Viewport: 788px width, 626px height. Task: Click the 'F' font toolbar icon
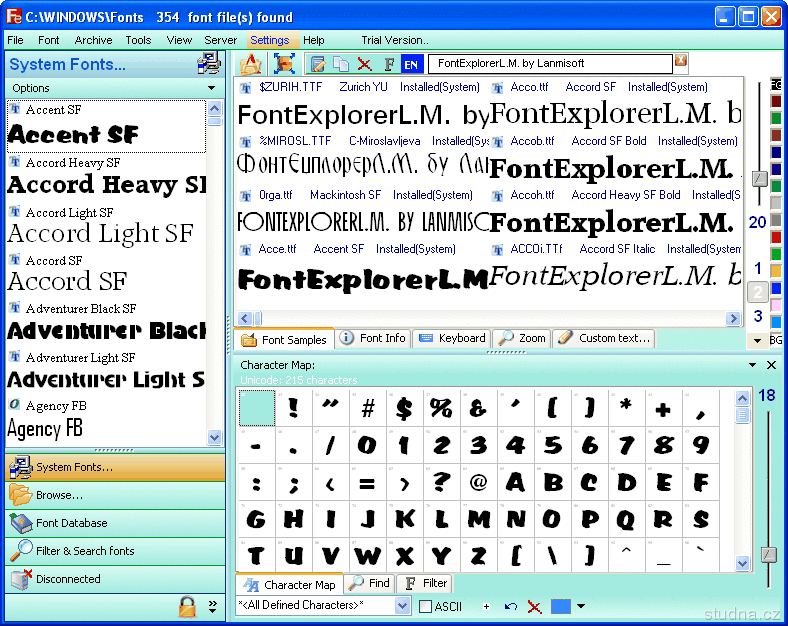click(388, 64)
